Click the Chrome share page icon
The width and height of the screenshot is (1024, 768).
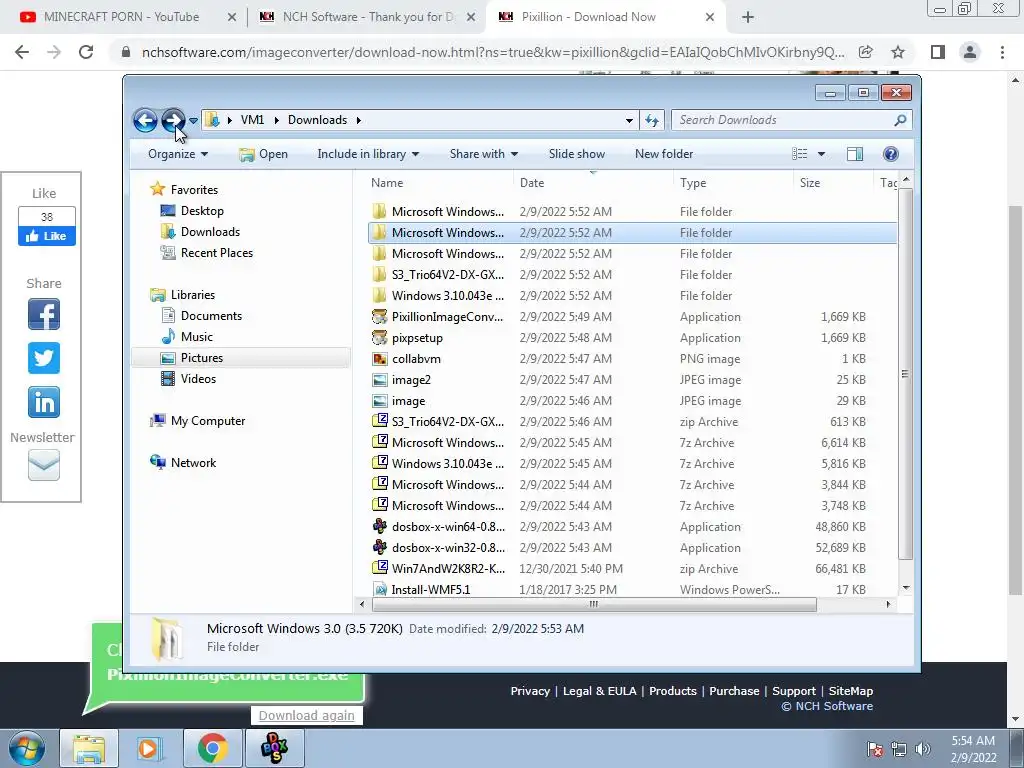click(865, 52)
